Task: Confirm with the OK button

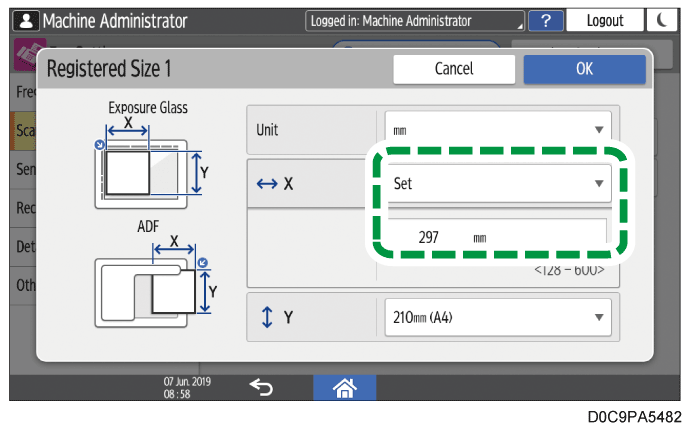Action: click(x=584, y=70)
